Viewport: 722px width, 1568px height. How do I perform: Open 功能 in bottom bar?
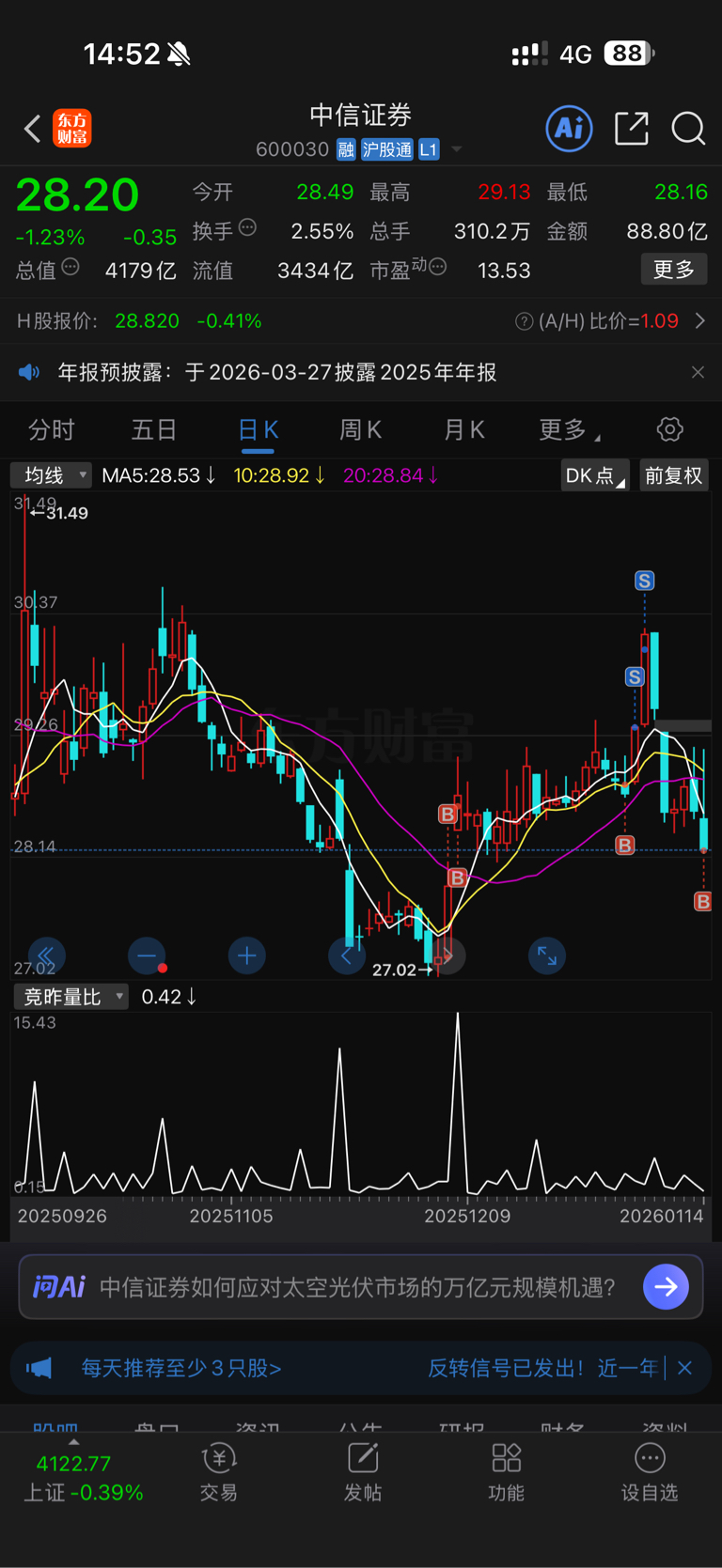[507, 1473]
